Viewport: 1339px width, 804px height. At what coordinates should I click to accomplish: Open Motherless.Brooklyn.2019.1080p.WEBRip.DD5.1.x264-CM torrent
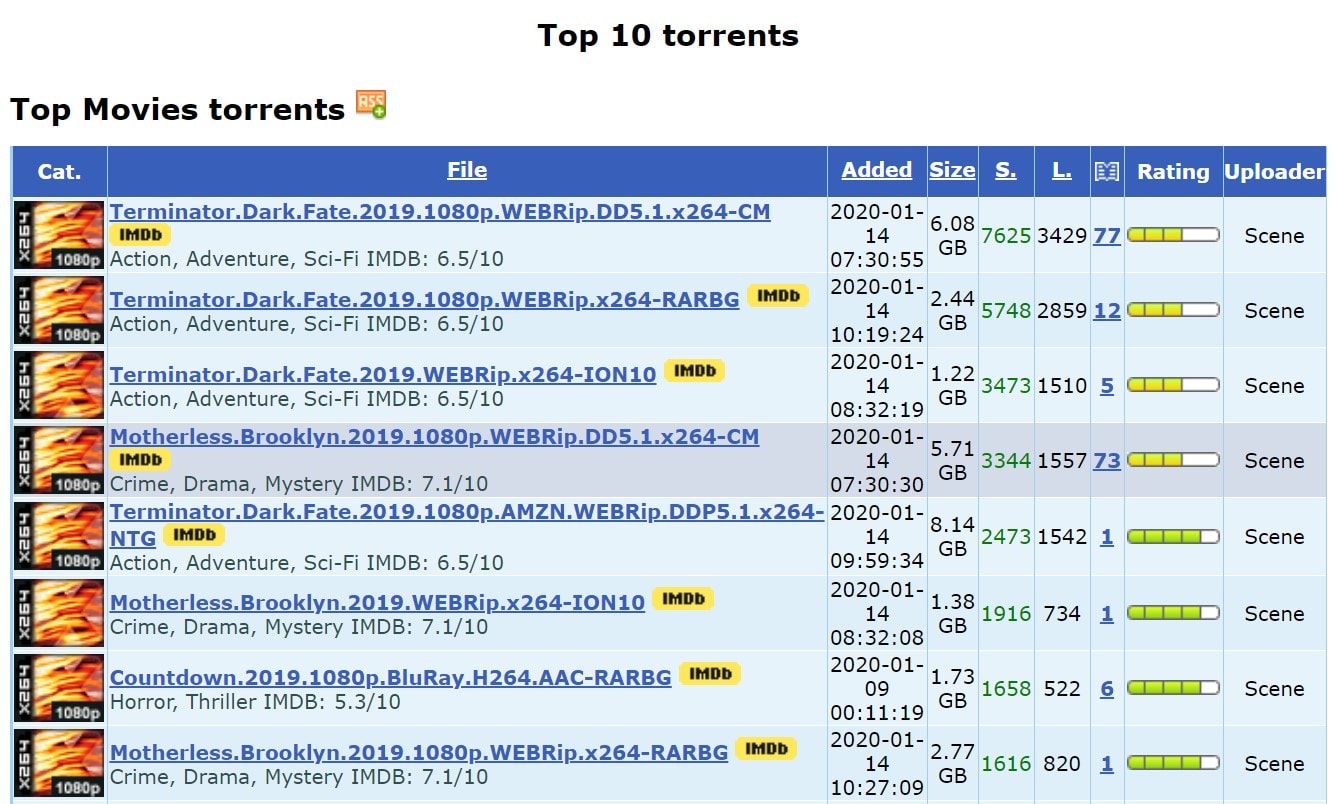[434, 437]
